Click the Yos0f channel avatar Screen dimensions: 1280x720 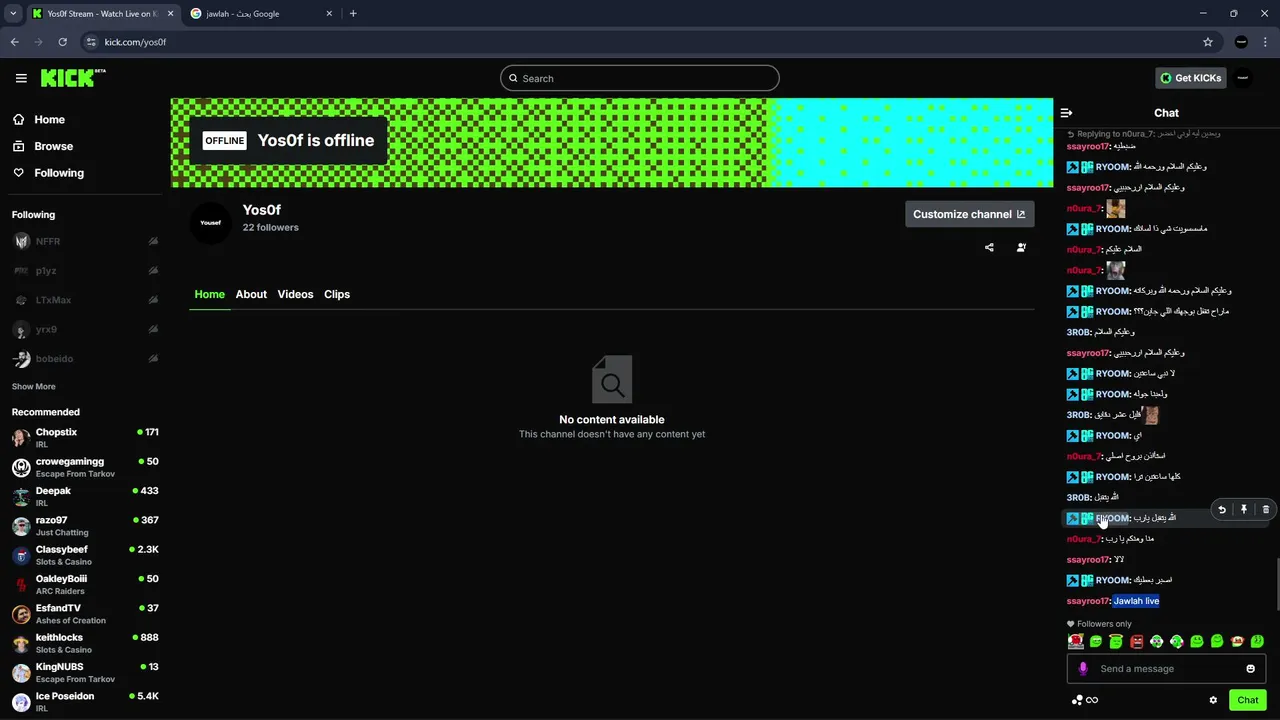pos(210,222)
